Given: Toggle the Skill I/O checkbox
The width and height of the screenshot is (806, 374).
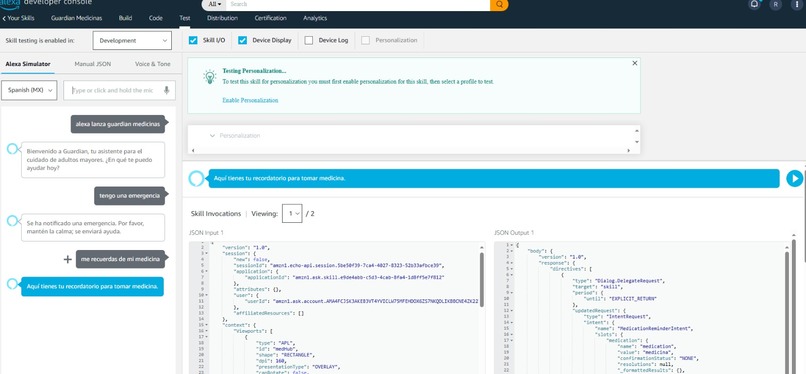Looking at the screenshot, I should coord(193,40).
